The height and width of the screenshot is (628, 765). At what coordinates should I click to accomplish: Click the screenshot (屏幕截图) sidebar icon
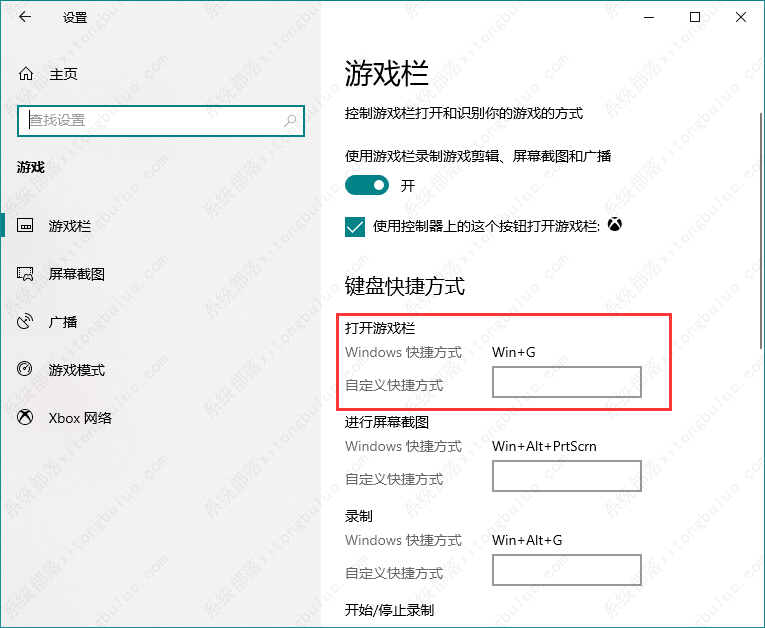(x=26, y=274)
